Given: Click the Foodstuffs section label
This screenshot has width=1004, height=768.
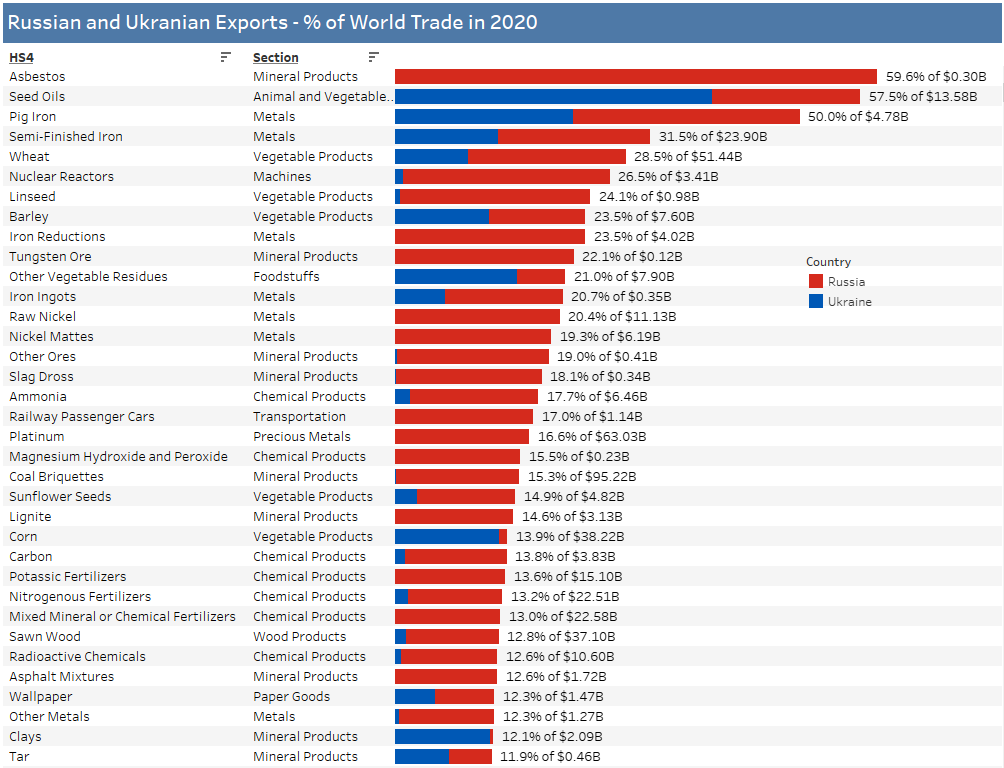Looking at the screenshot, I should 286,276.
